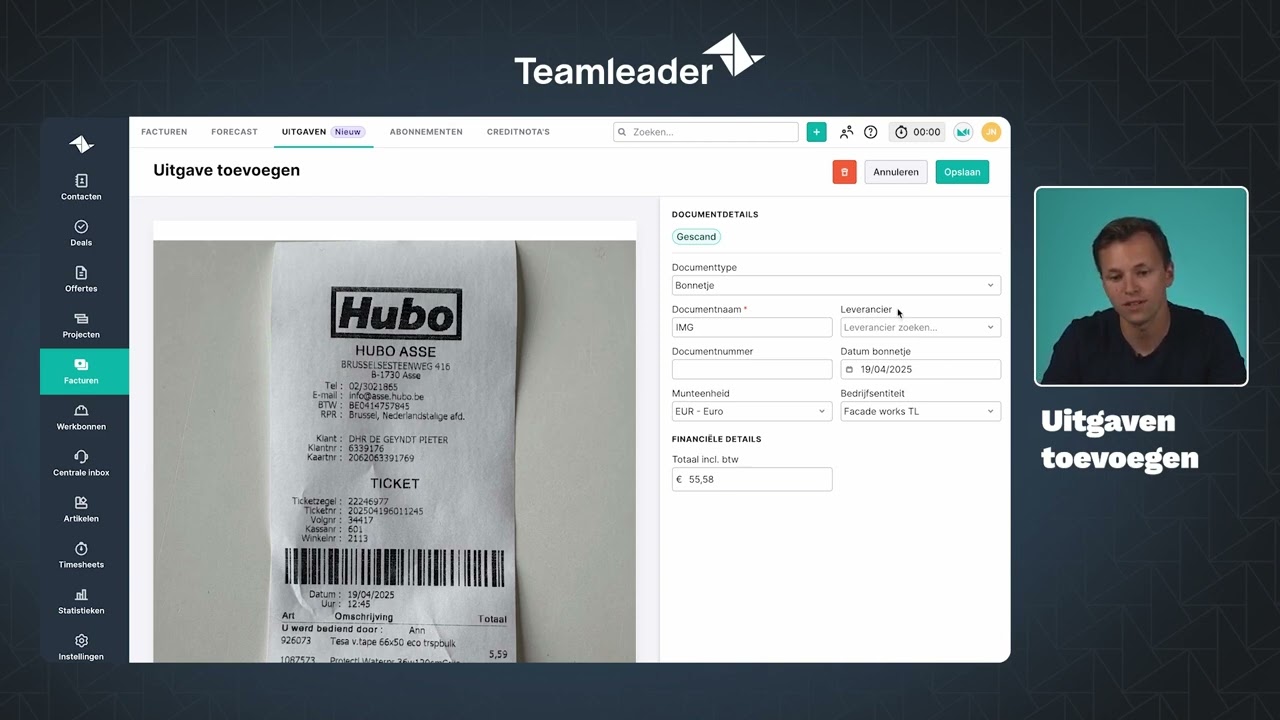The width and height of the screenshot is (1280, 720).
Task: Switch to the Facturen tab
Action: pyautogui.click(x=164, y=132)
